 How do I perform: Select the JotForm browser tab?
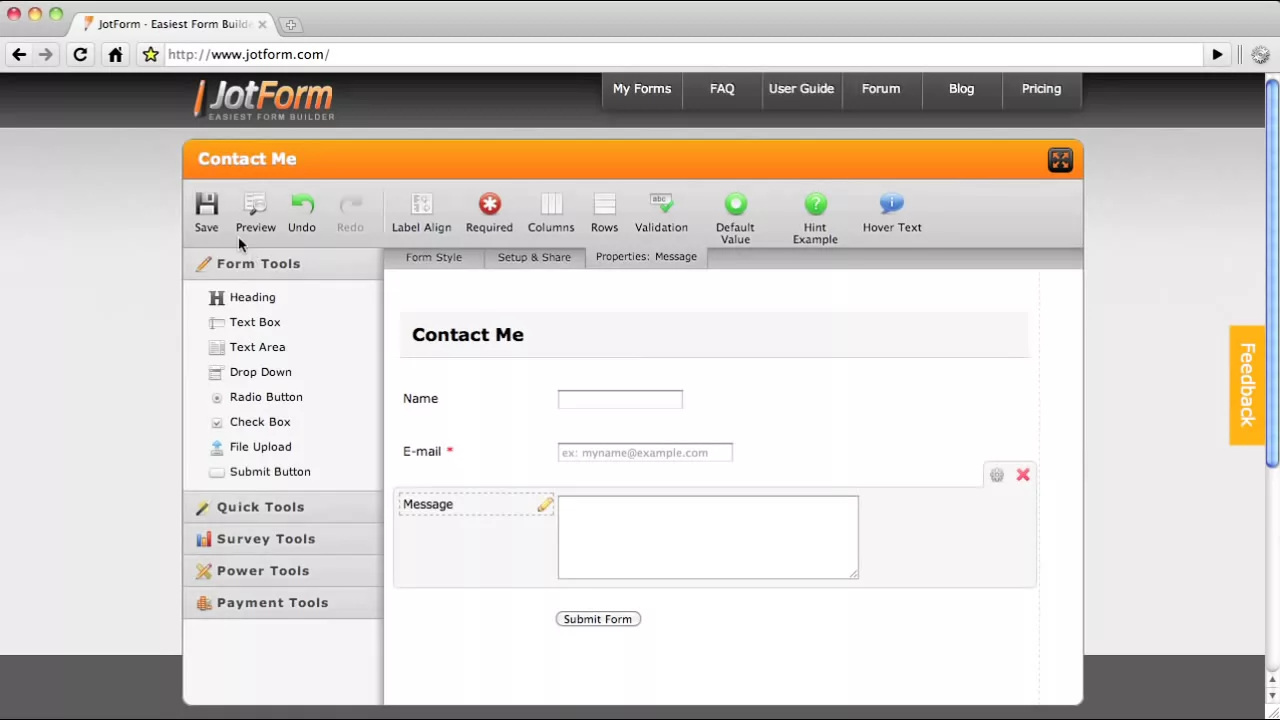(x=174, y=24)
